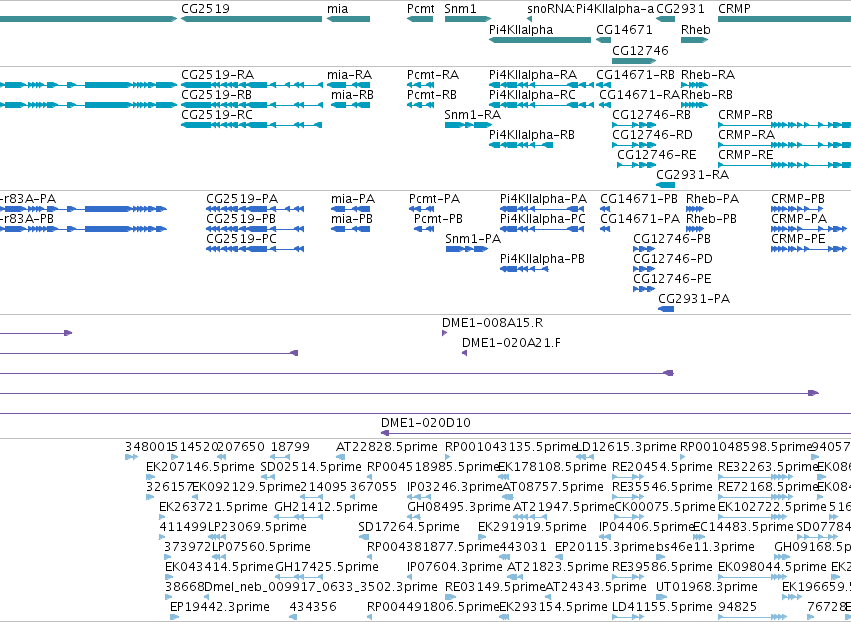Screen dimensions: 851x622
Task: Click the Rheb gene arrow
Action: (x=695, y=40)
